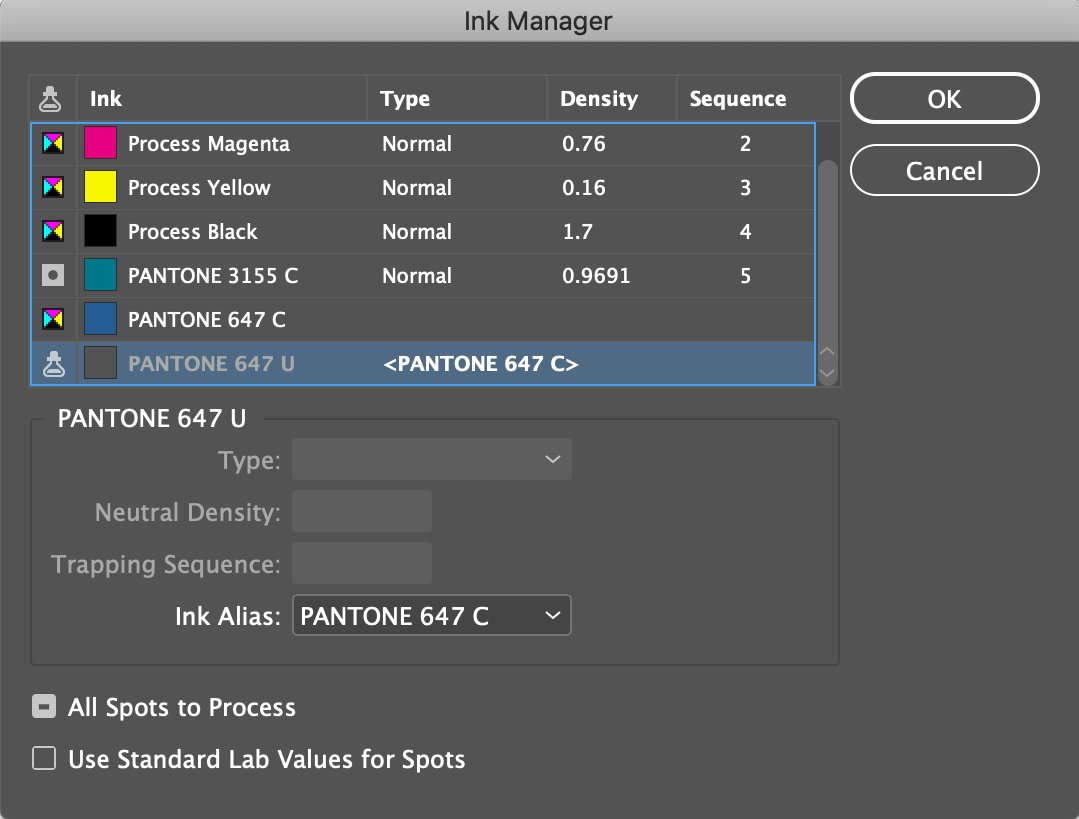Click sequence value 2 for Process Magenta

coord(745,144)
